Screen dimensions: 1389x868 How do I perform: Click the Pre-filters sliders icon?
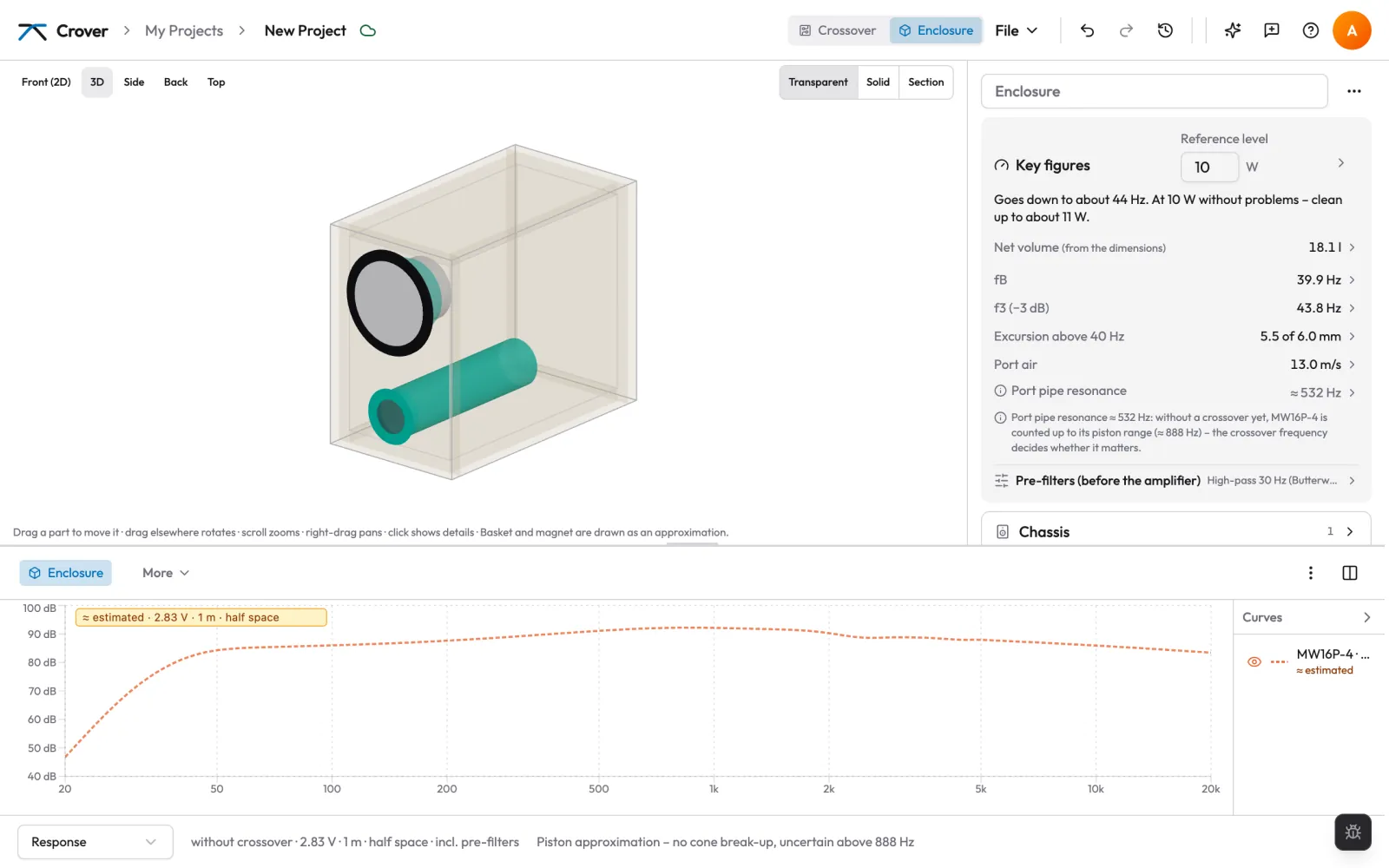[1001, 481]
